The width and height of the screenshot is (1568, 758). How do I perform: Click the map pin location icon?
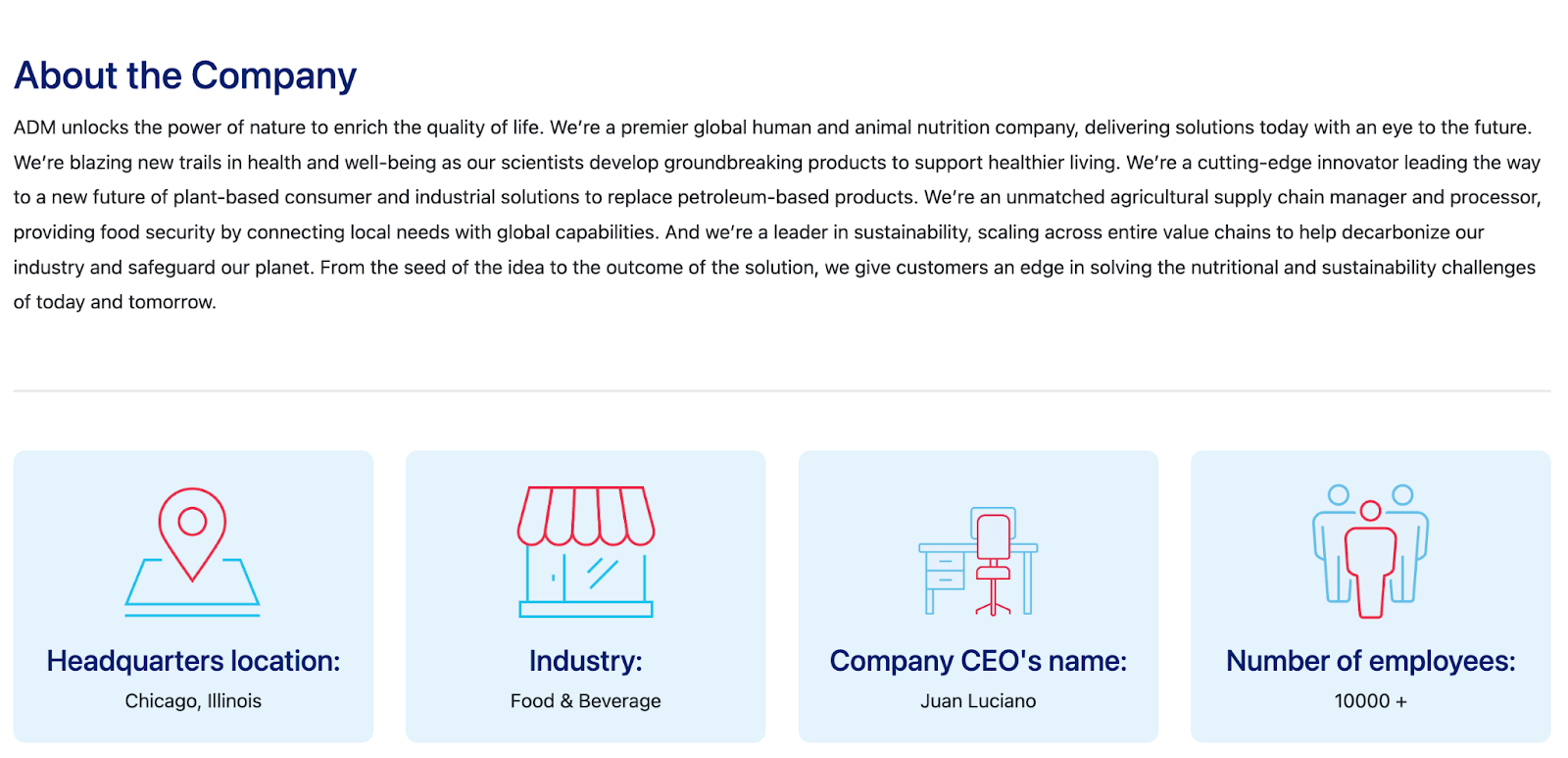click(x=192, y=551)
